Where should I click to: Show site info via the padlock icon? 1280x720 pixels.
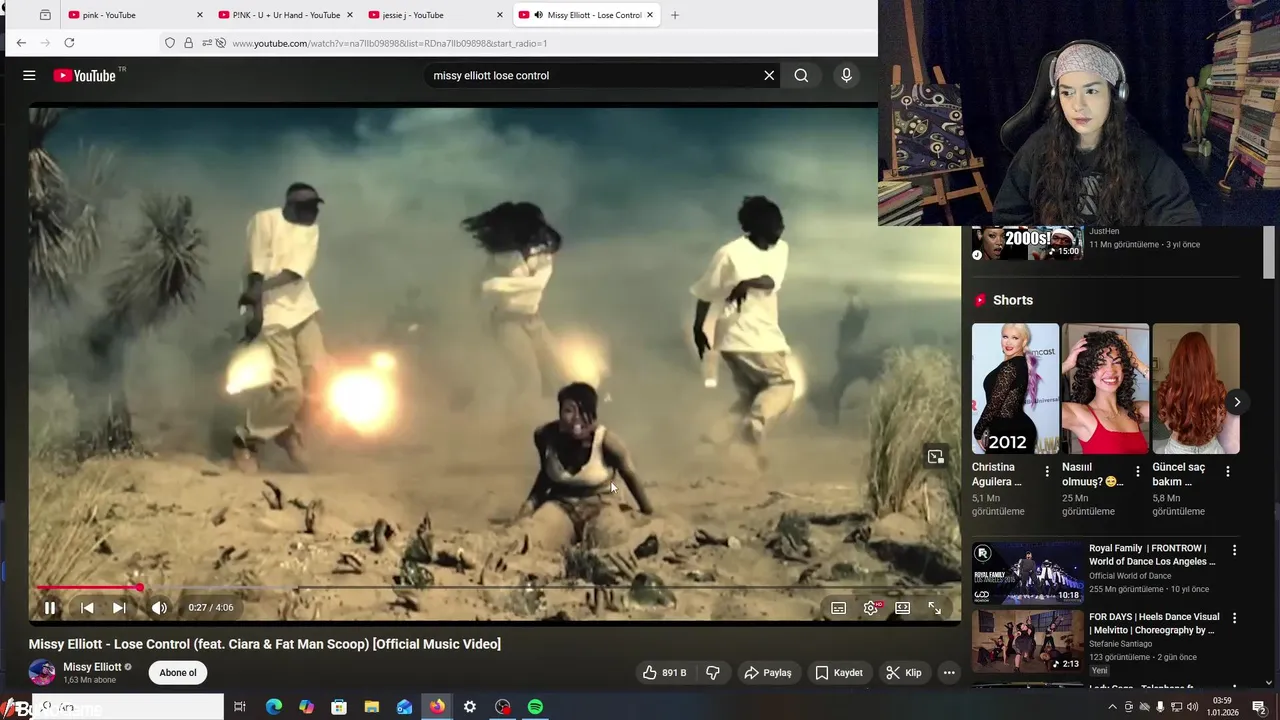[188, 43]
